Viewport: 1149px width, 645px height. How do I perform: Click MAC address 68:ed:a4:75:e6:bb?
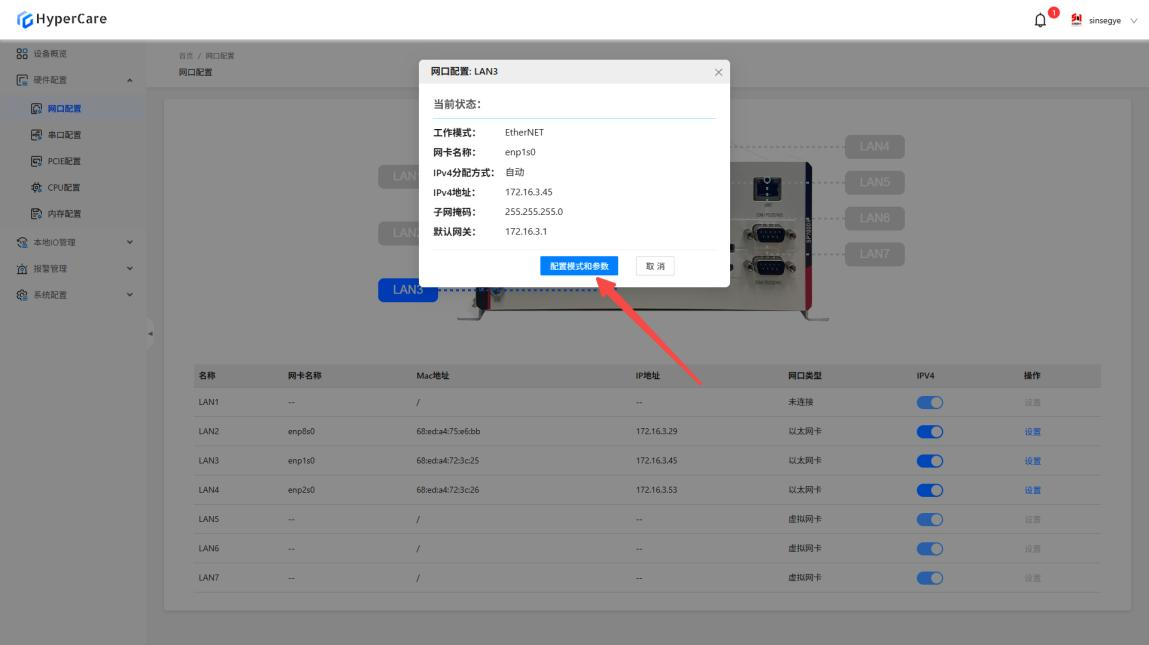(x=448, y=432)
